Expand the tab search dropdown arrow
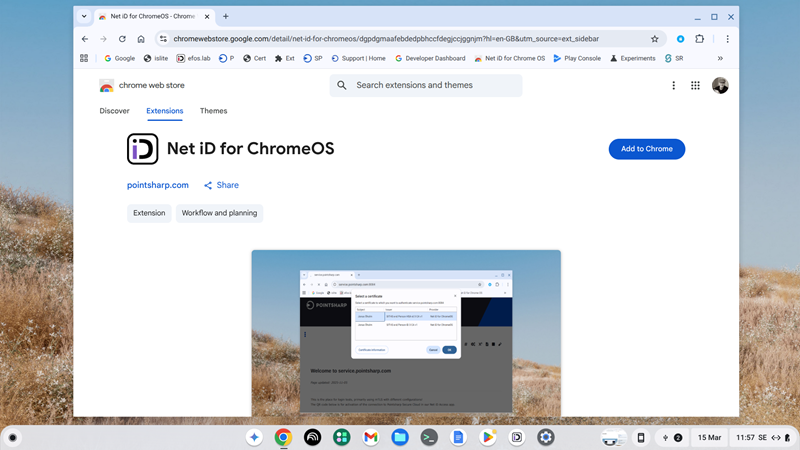Viewport: 800px width, 450px height. (x=84, y=17)
